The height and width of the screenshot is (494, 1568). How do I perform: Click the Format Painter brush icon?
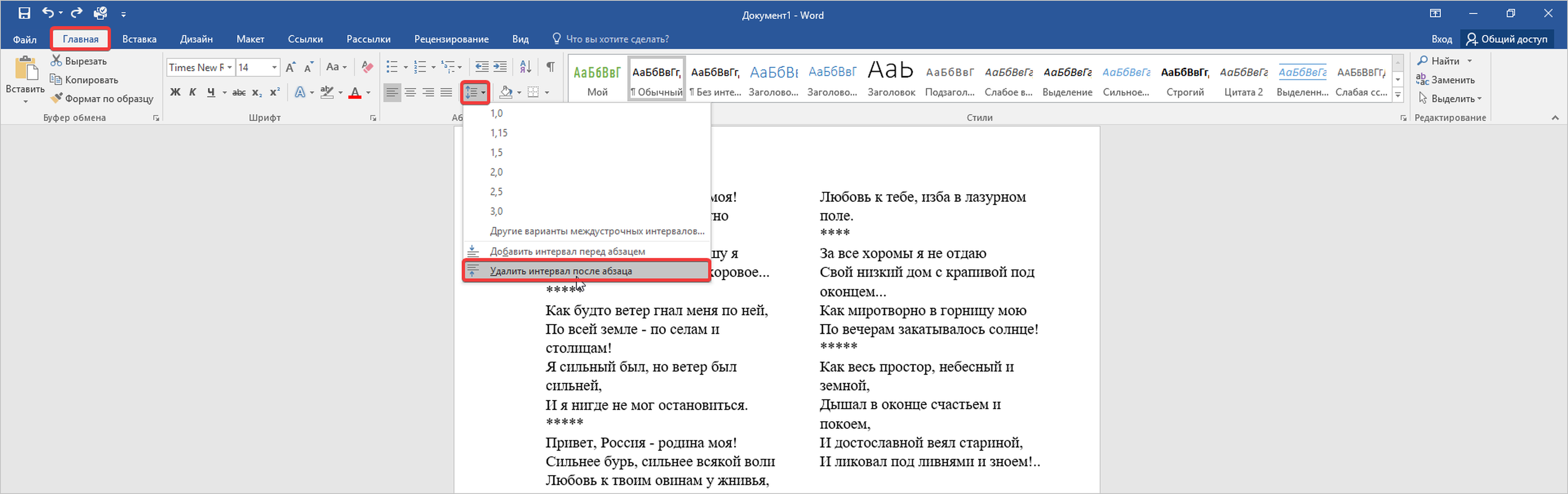pos(57,98)
